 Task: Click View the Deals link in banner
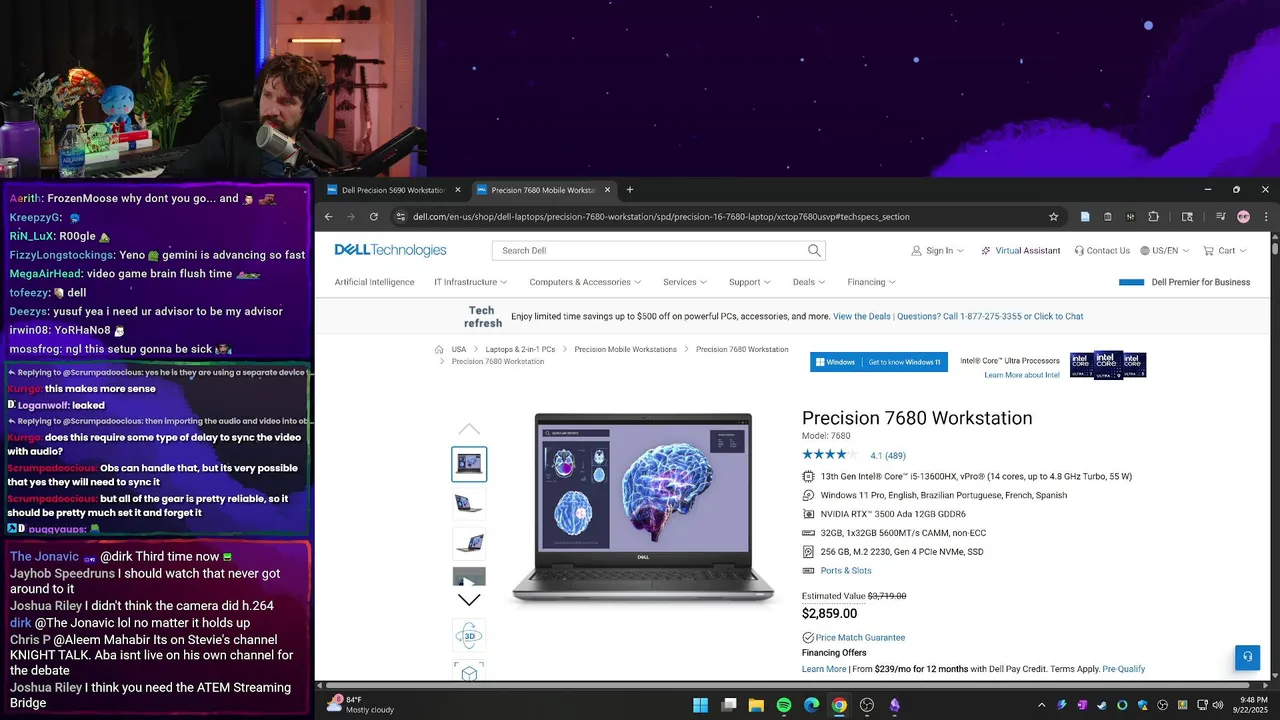click(862, 316)
